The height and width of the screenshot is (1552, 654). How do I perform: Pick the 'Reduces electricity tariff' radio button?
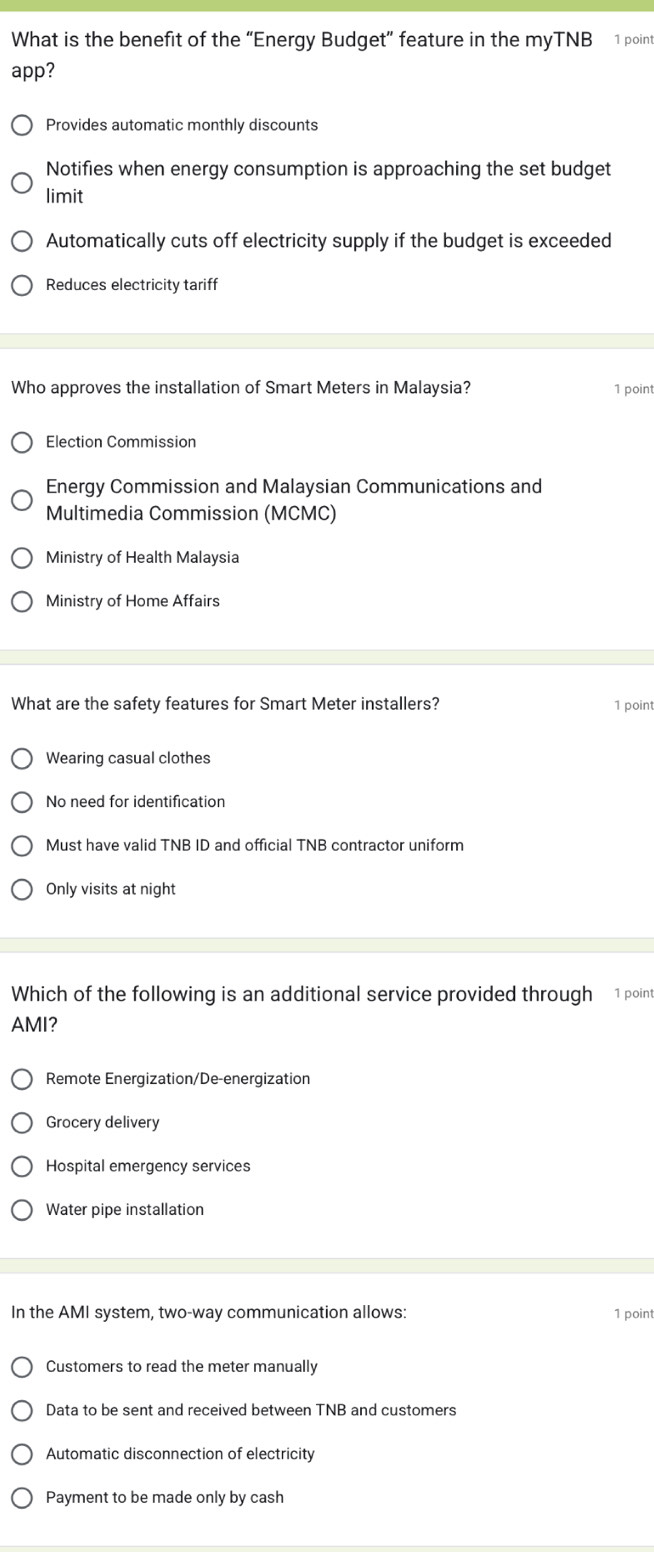coord(21,285)
